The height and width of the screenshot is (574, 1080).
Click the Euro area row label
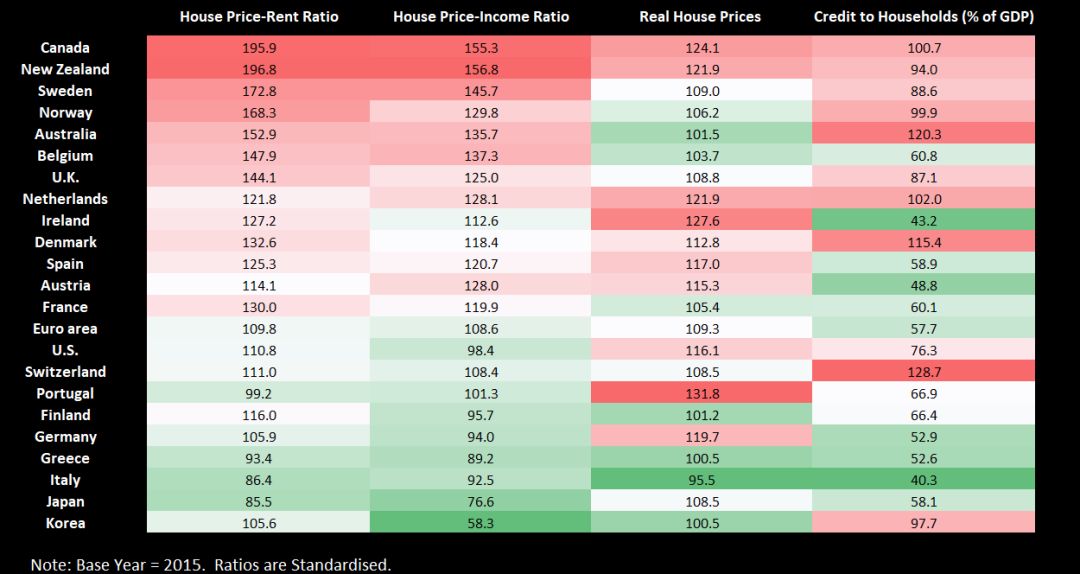tap(65, 329)
